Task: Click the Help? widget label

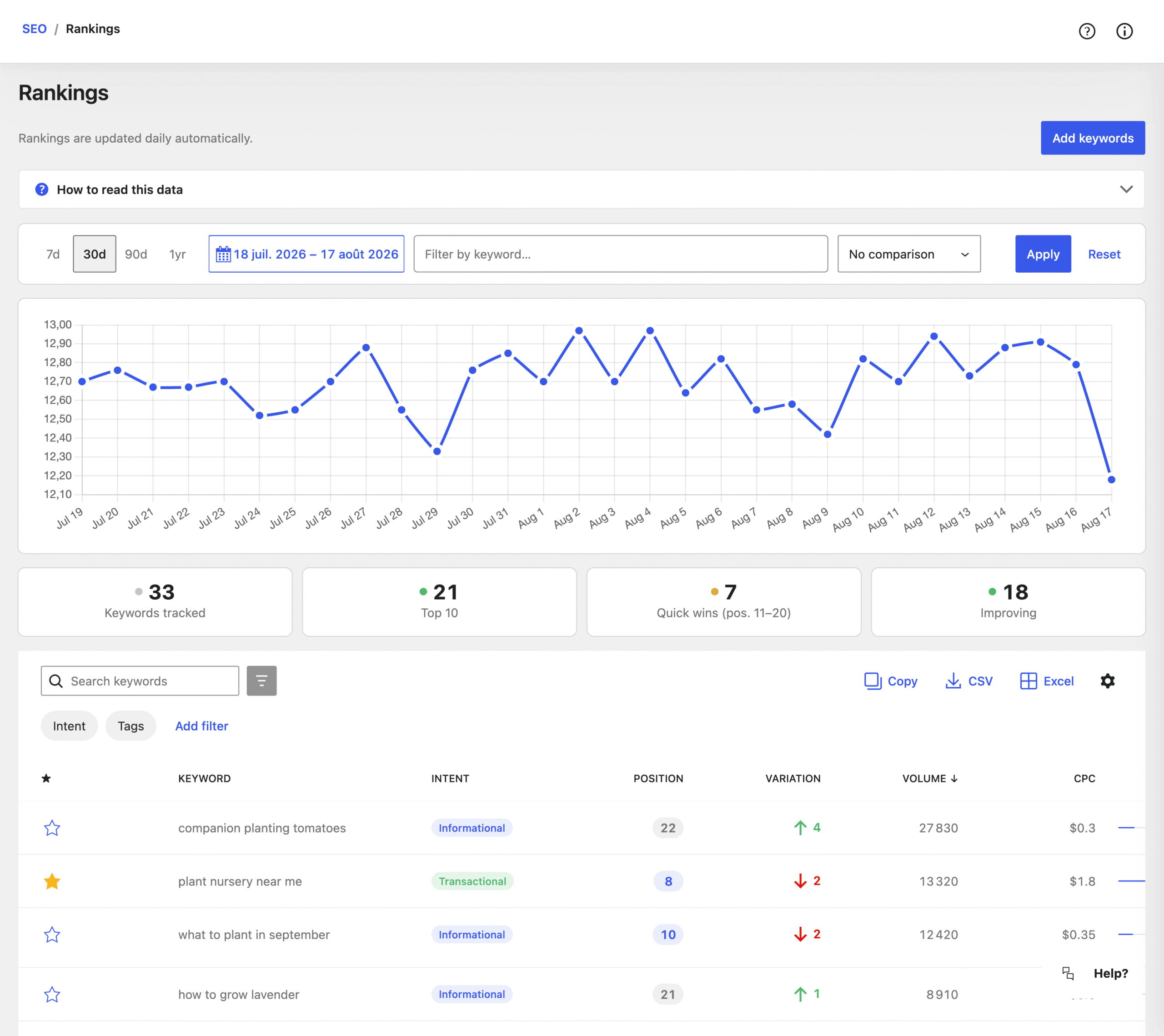Action: [1110, 973]
